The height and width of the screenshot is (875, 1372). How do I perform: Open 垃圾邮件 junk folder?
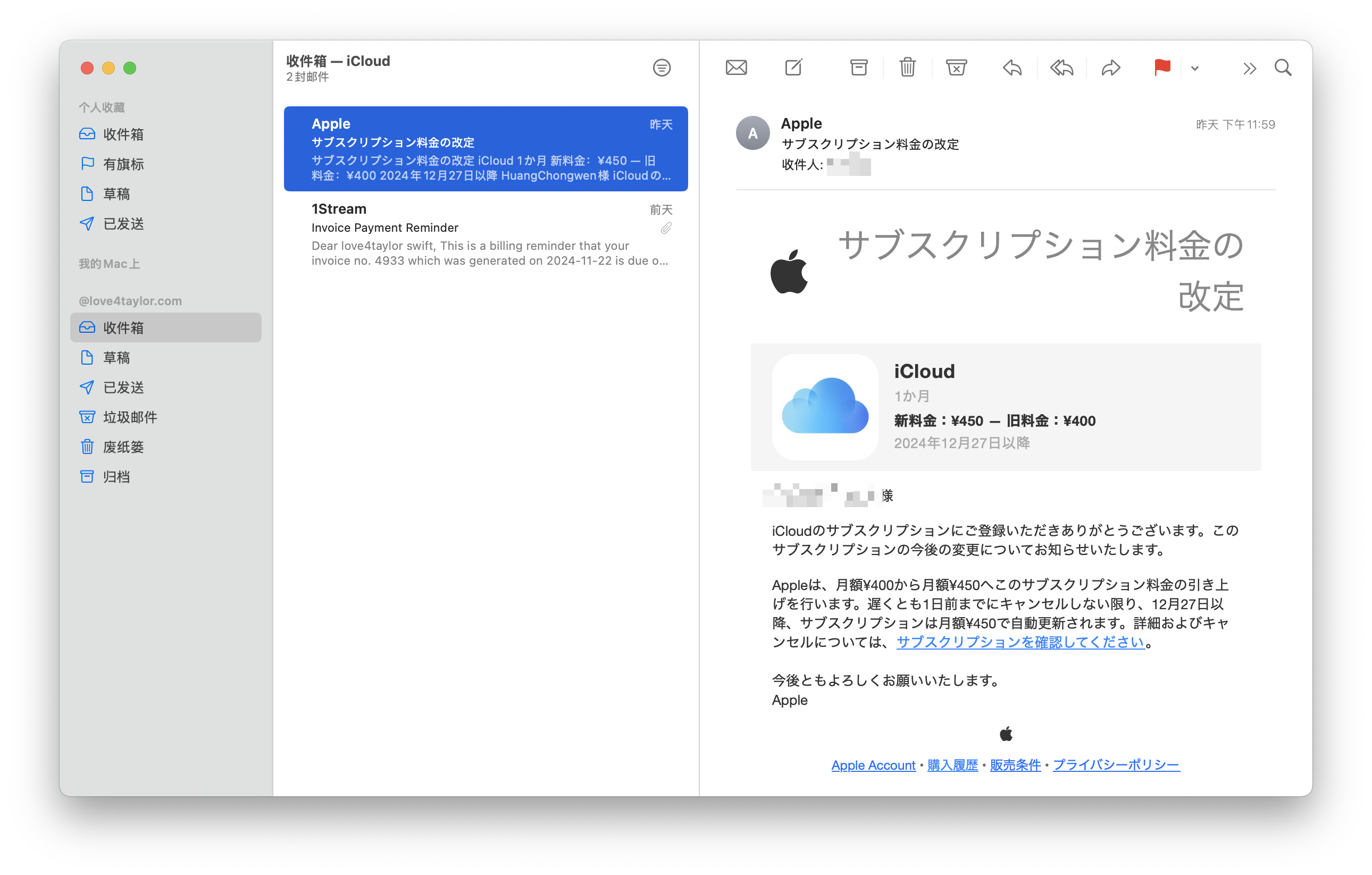tap(130, 417)
